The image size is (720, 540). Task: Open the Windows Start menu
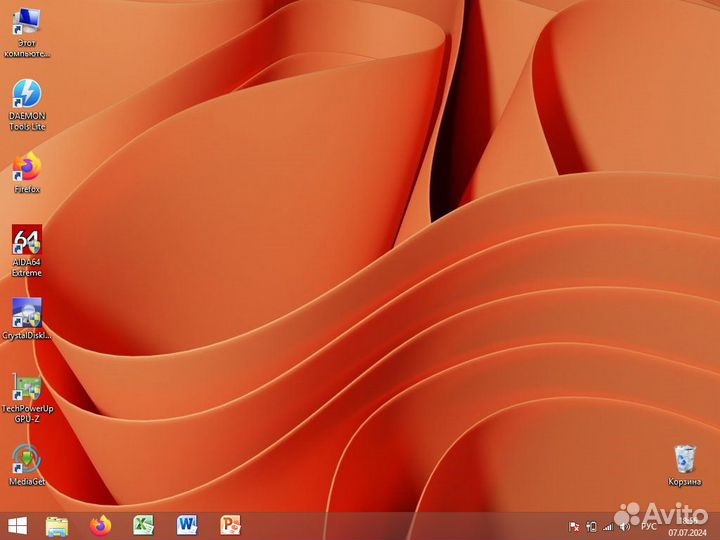pos(17,525)
